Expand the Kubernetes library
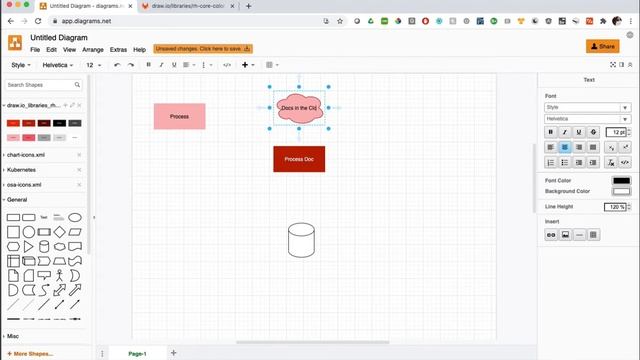Image resolution: width=640 pixels, height=360 pixels. pyautogui.click(x=21, y=170)
